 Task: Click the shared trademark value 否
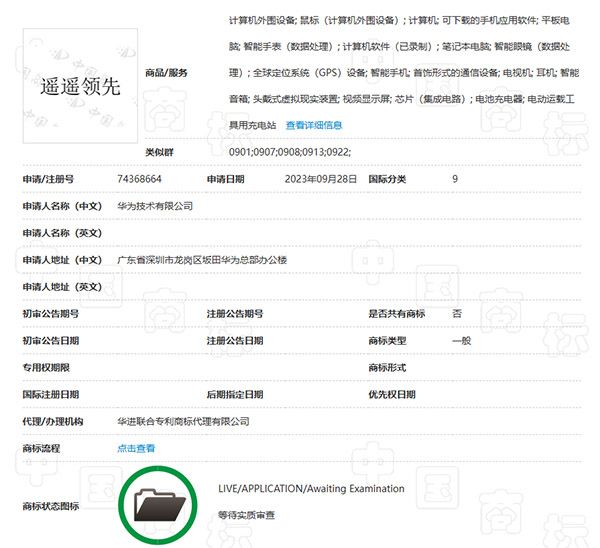(456, 314)
